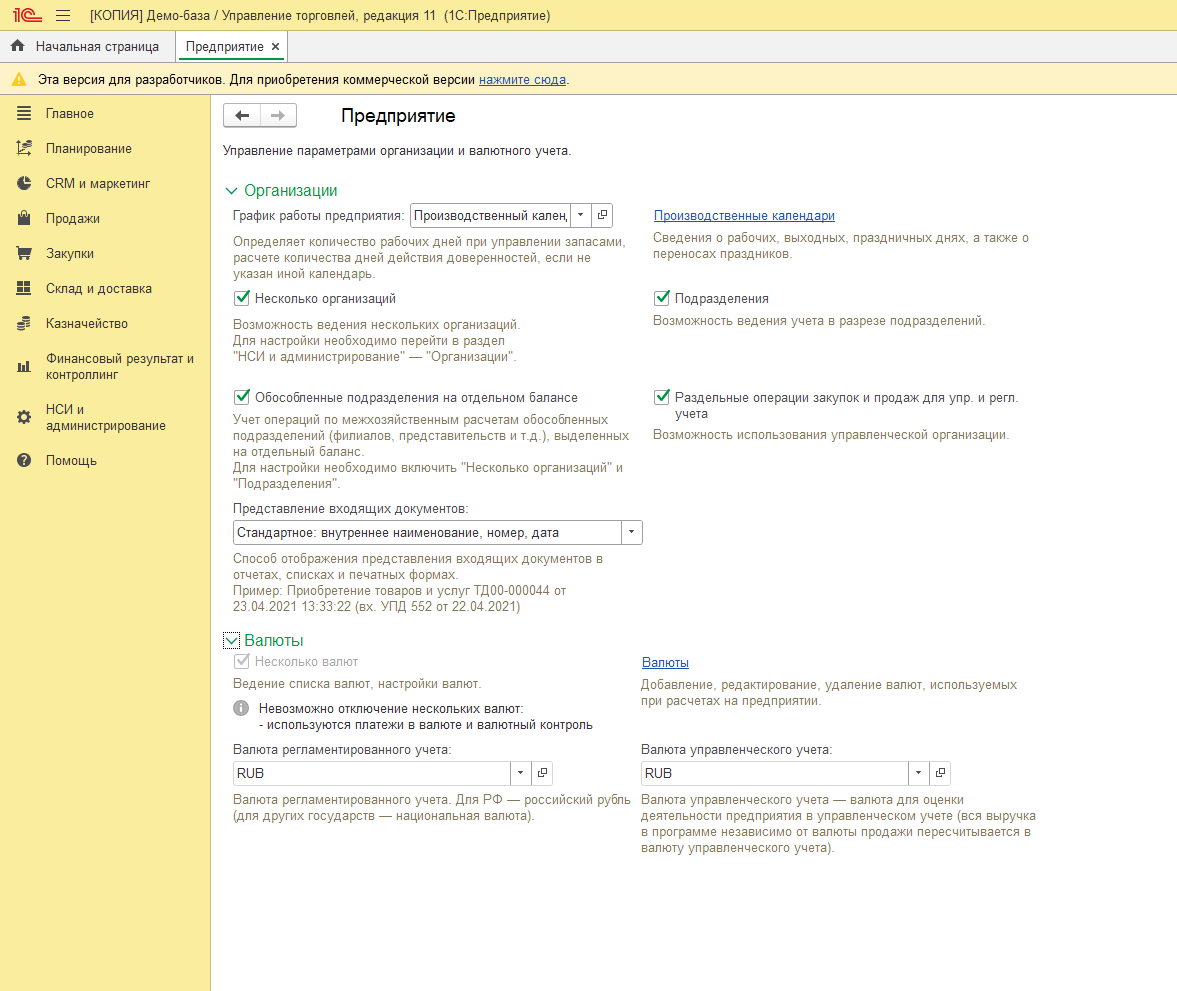Open the Планирование section
The image size is (1177, 991).
[89, 149]
